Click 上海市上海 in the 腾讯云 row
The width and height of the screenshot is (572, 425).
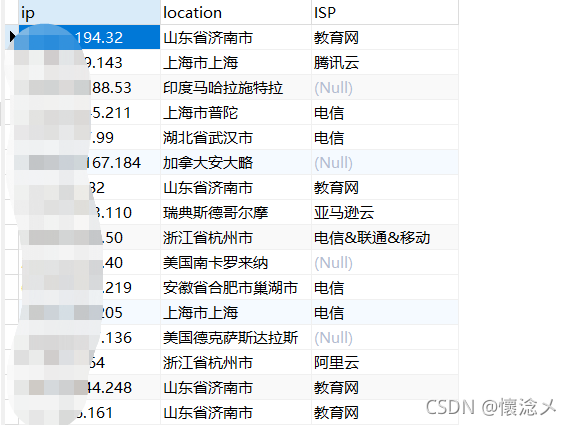point(201,62)
